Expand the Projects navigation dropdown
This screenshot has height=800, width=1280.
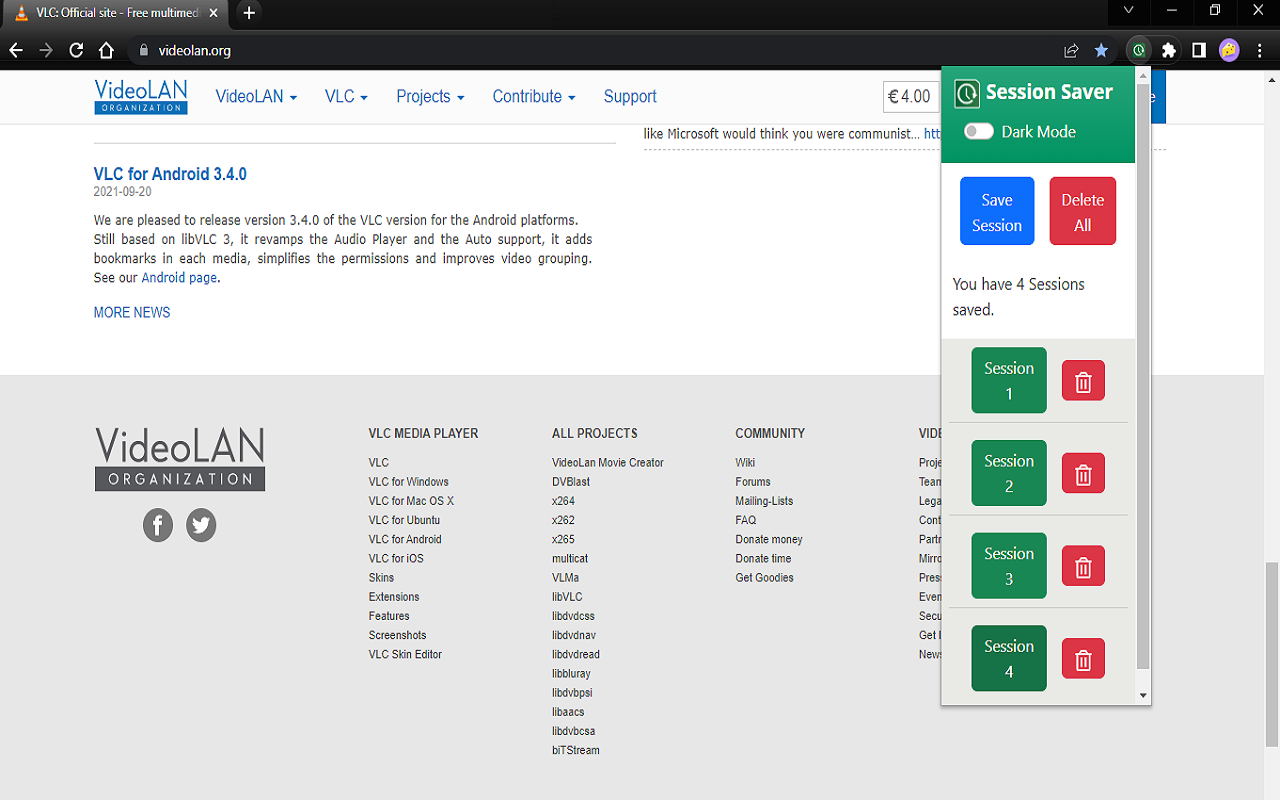pos(430,96)
